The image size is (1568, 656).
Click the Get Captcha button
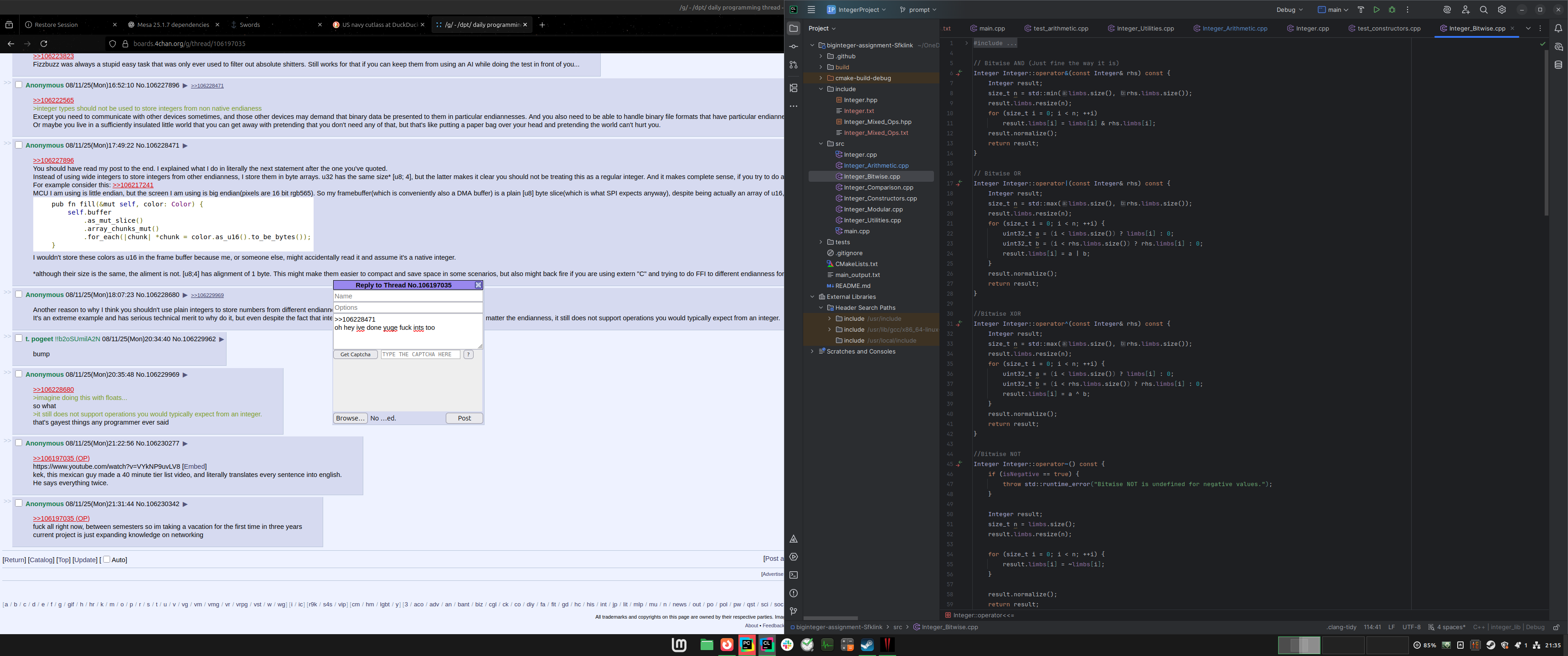[x=355, y=354]
